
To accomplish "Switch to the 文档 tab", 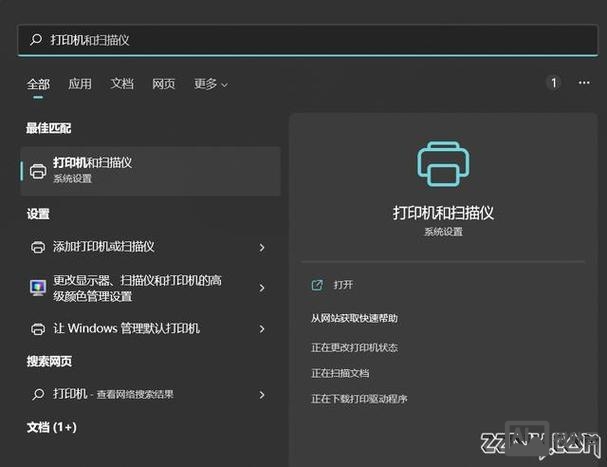I will coord(122,84).
